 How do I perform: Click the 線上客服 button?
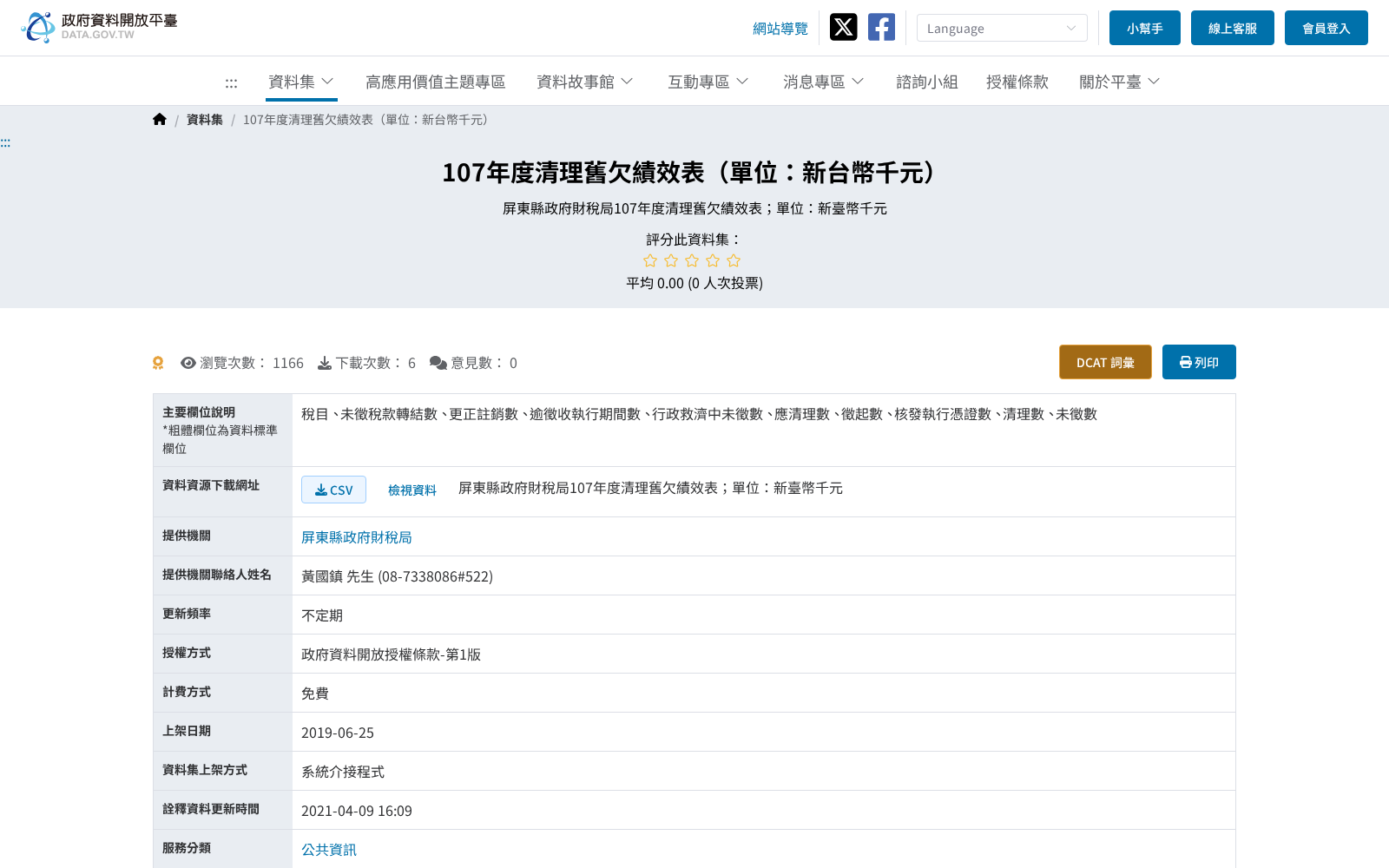1233,28
